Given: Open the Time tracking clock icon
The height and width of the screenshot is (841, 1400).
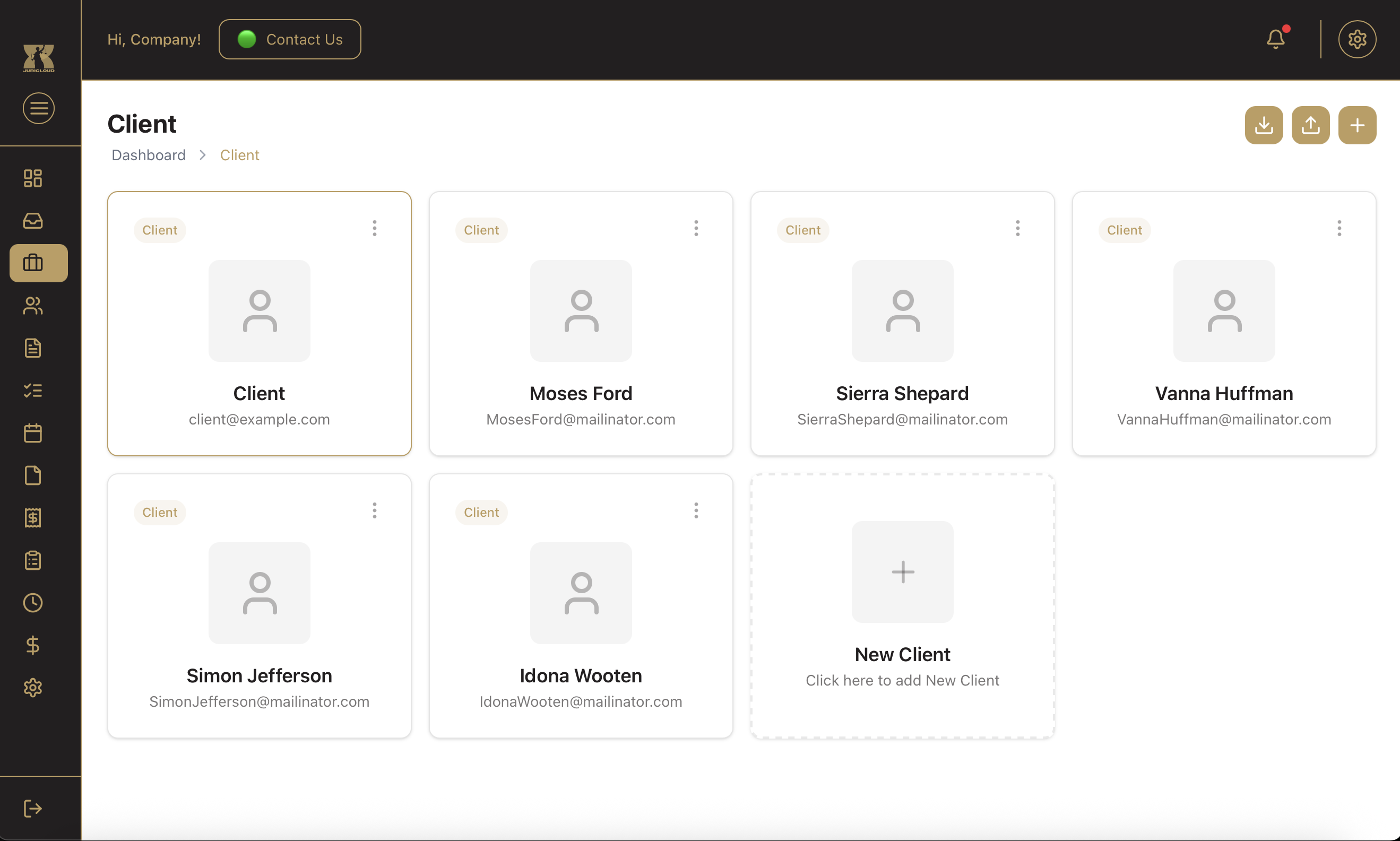Looking at the screenshot, I should click(x=32, y=602).
